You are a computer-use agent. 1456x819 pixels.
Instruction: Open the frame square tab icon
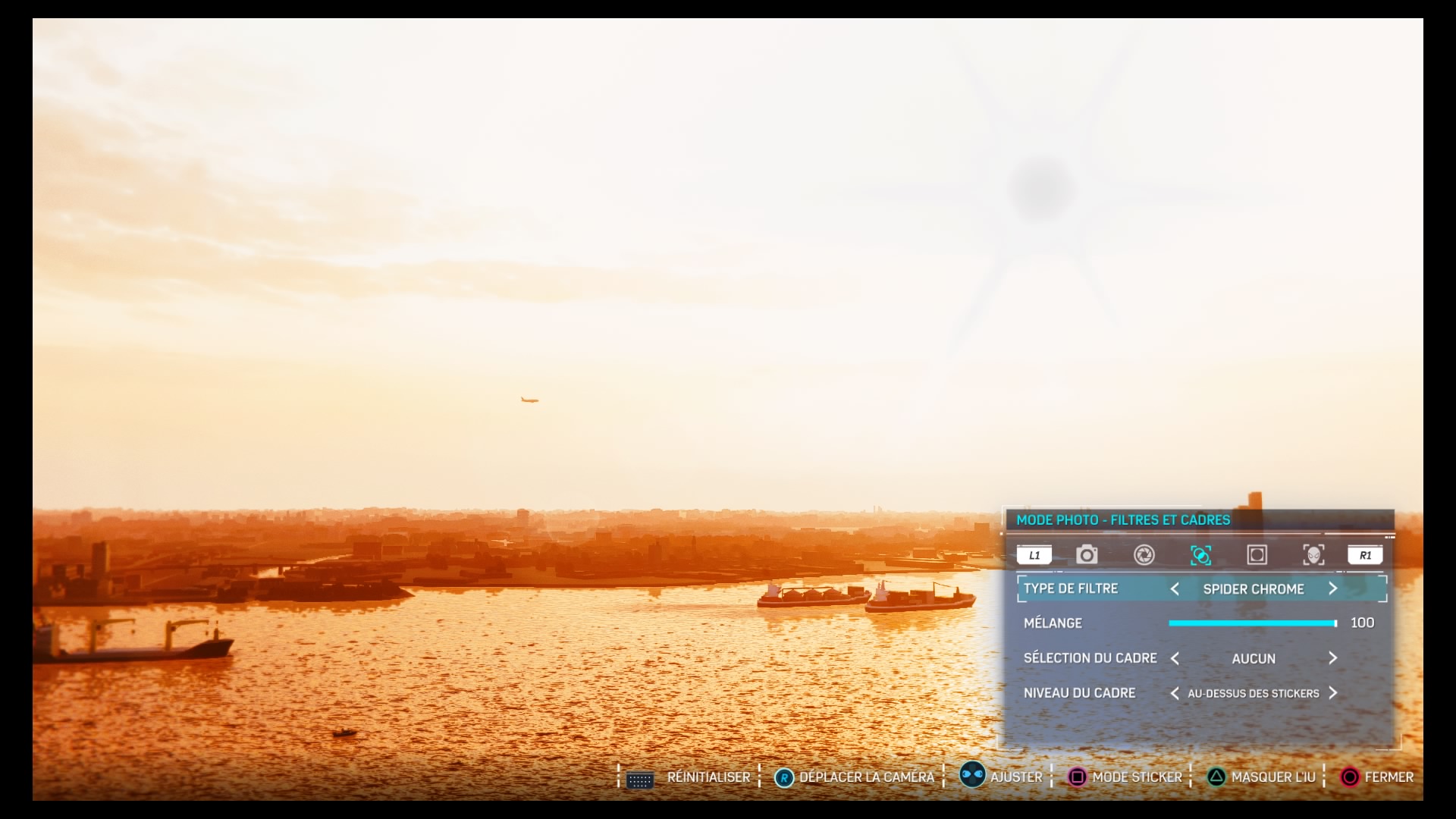click(1257, 555)
